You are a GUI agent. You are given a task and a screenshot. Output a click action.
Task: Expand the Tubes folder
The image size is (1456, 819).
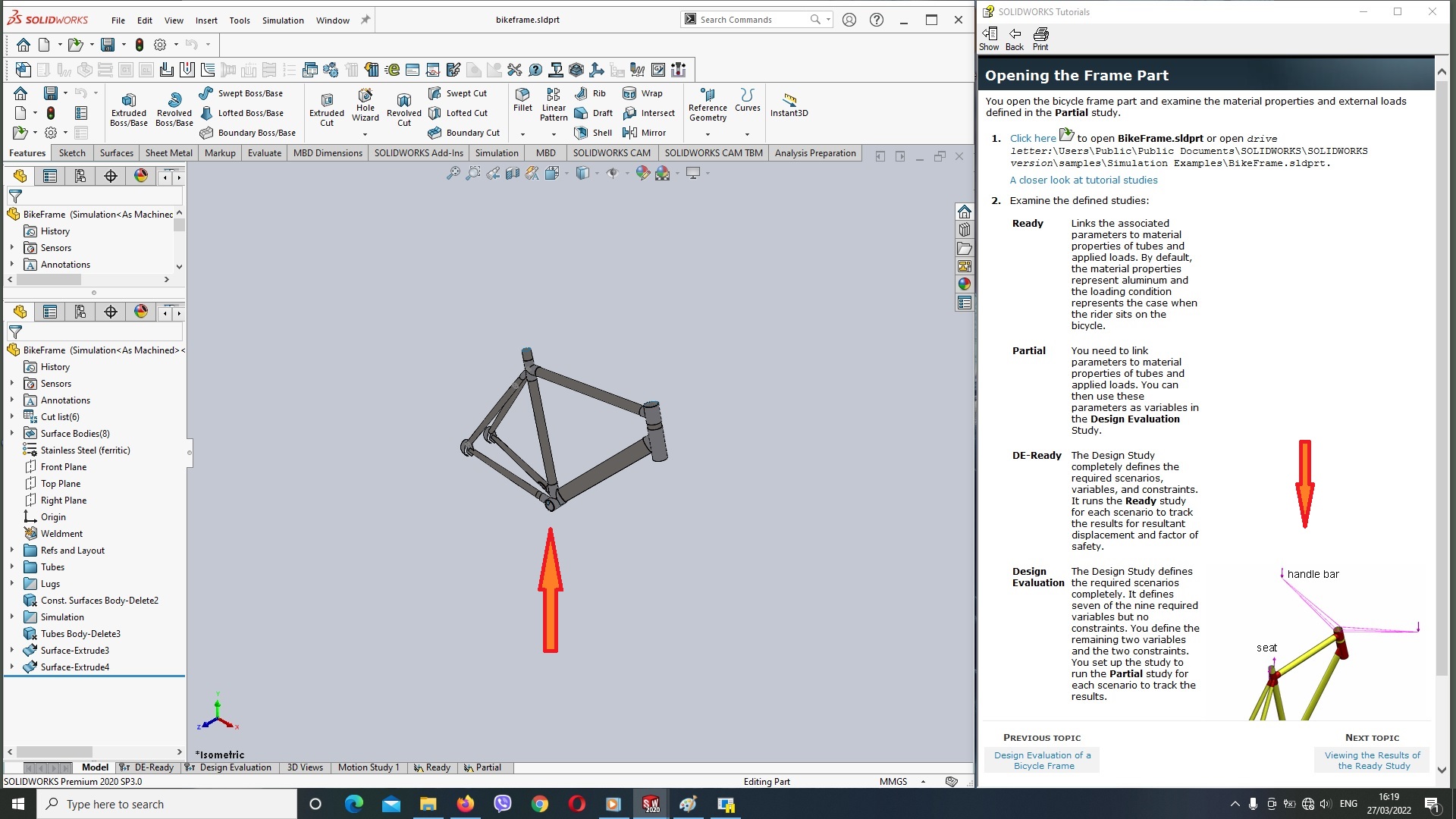[x=11, y=567]
